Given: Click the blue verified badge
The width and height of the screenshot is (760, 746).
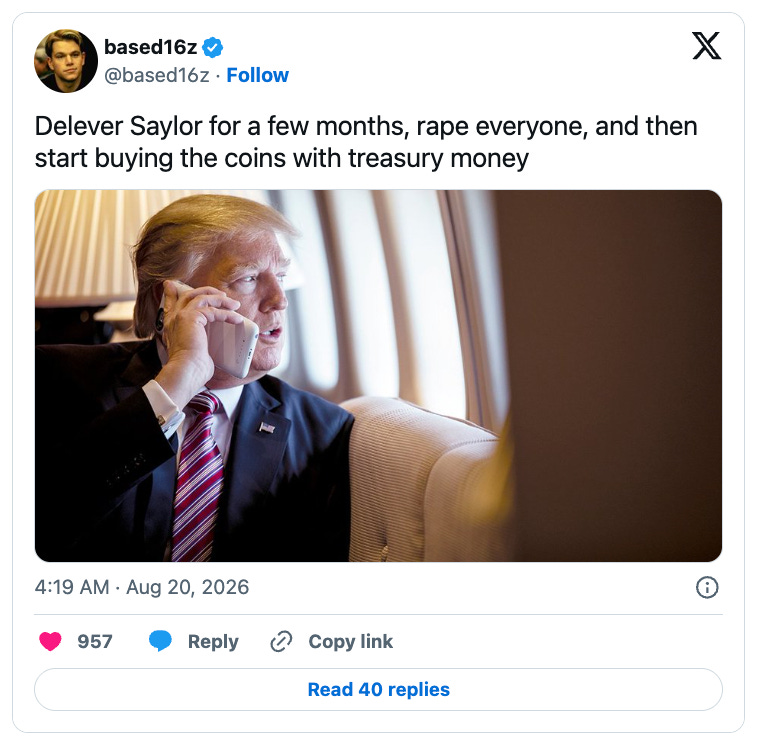Looking at the screenshot, I should tap(212, 47).
